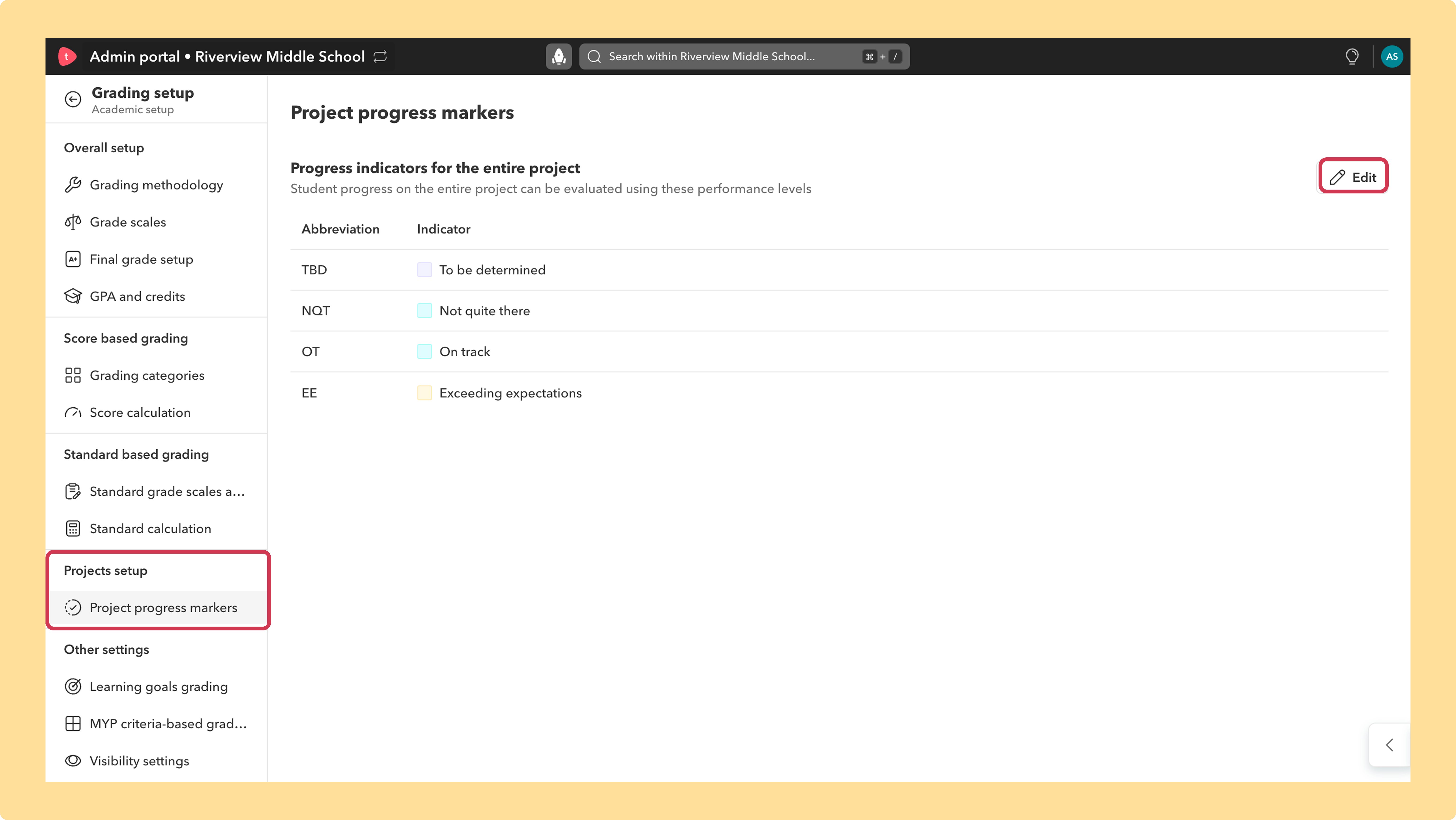Open MYP criteria-based grading item
The height and width of the screenshot is (820, 1456).
coord(157,724)
